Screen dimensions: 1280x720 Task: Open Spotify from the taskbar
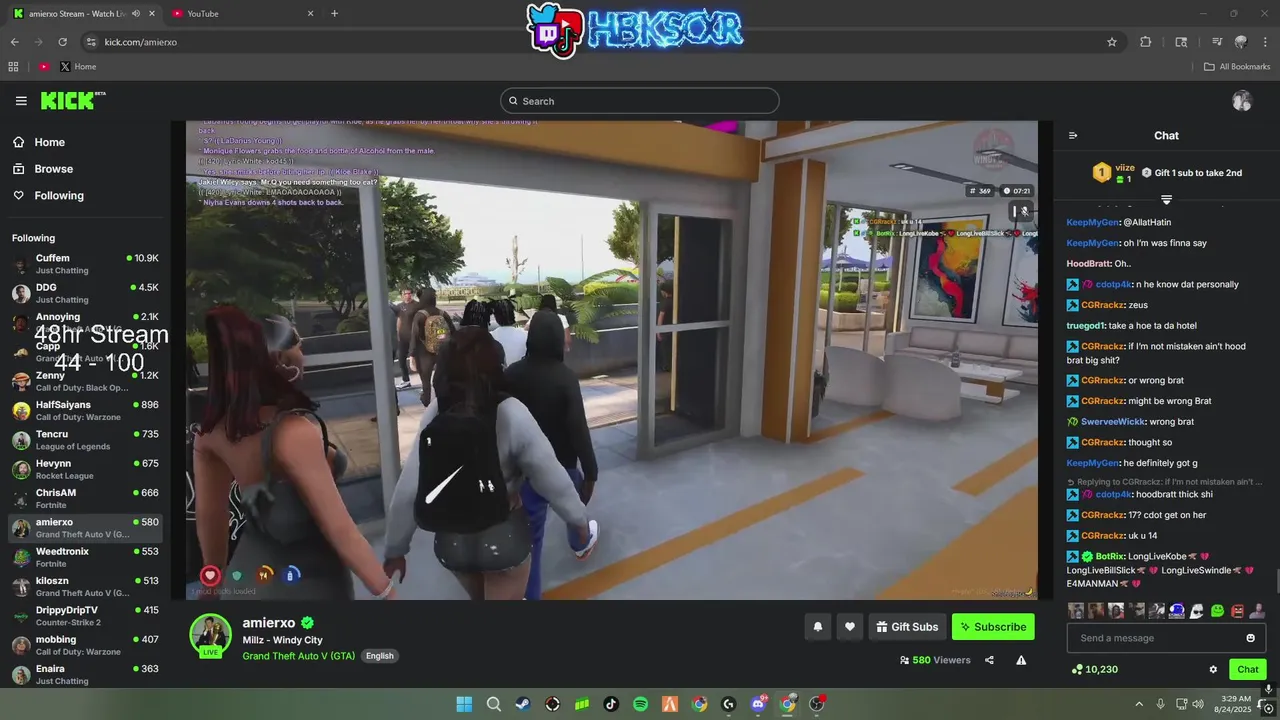click(641, 704)
